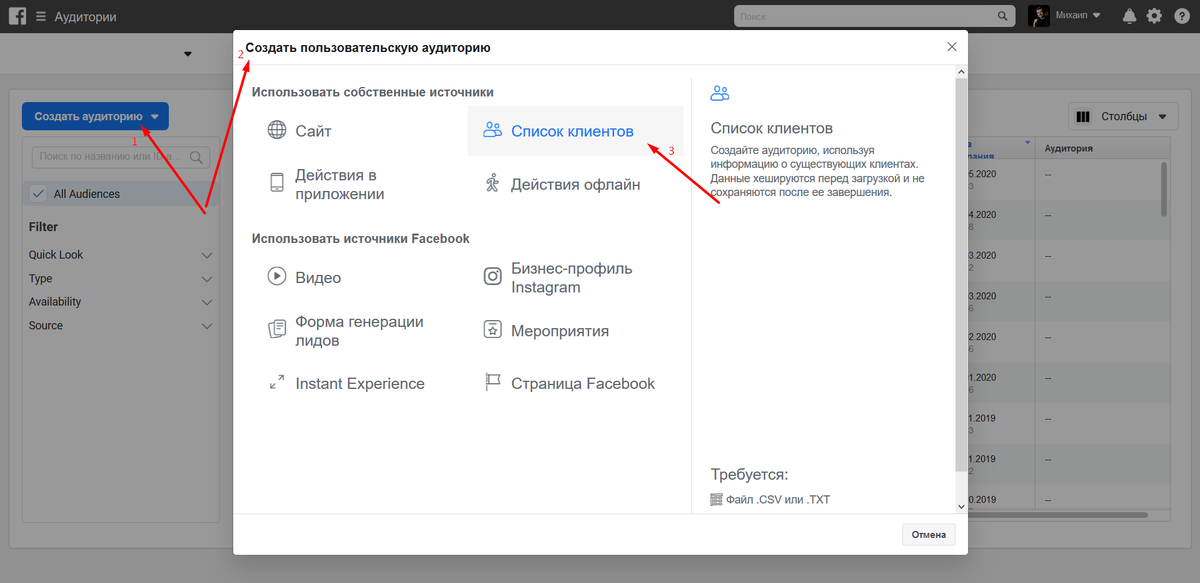The width and height of the screenshot is (1200, 583).
Task: Toggle the All Audiences checkbox
Action: point(39,194)
